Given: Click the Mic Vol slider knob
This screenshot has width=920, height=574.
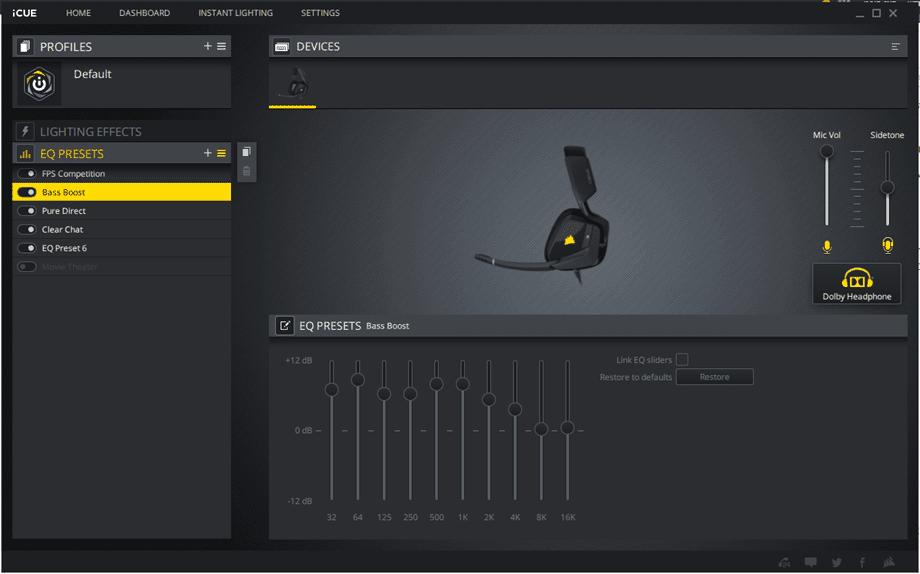Looking at the screenshot, I should 827,151.
